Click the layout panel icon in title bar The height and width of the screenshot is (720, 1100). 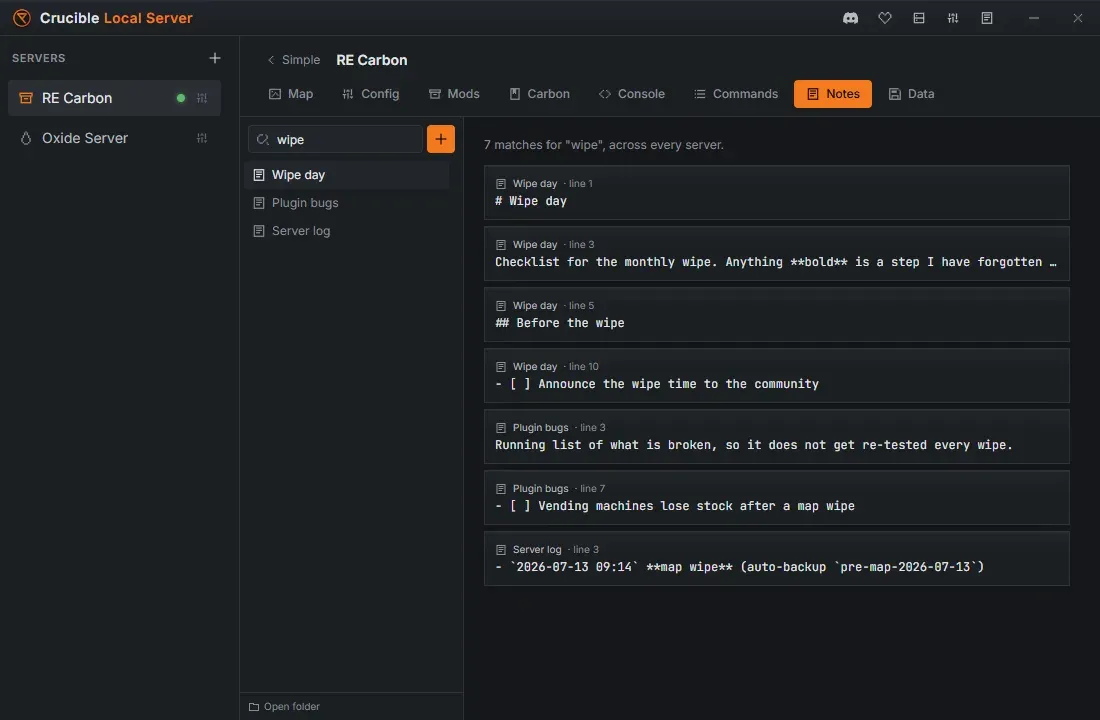pyautogui.click(x=918, y=18)
